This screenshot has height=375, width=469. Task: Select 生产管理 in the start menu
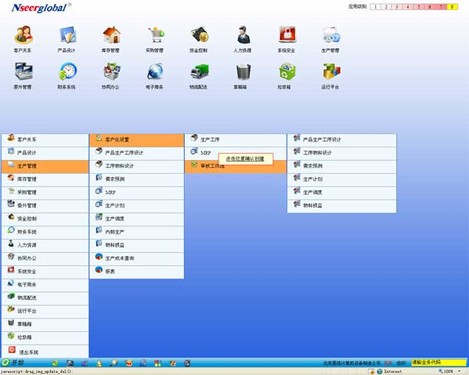pyautogui.click(x=45, y=166)
